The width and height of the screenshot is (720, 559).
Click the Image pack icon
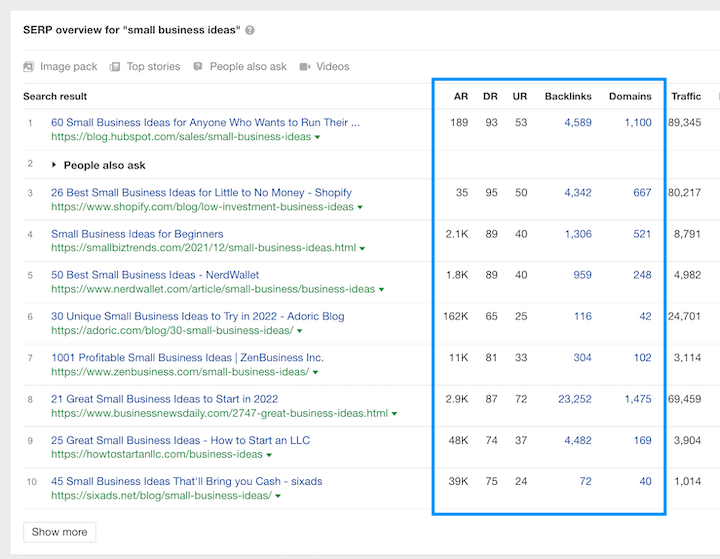pos(30,67)
